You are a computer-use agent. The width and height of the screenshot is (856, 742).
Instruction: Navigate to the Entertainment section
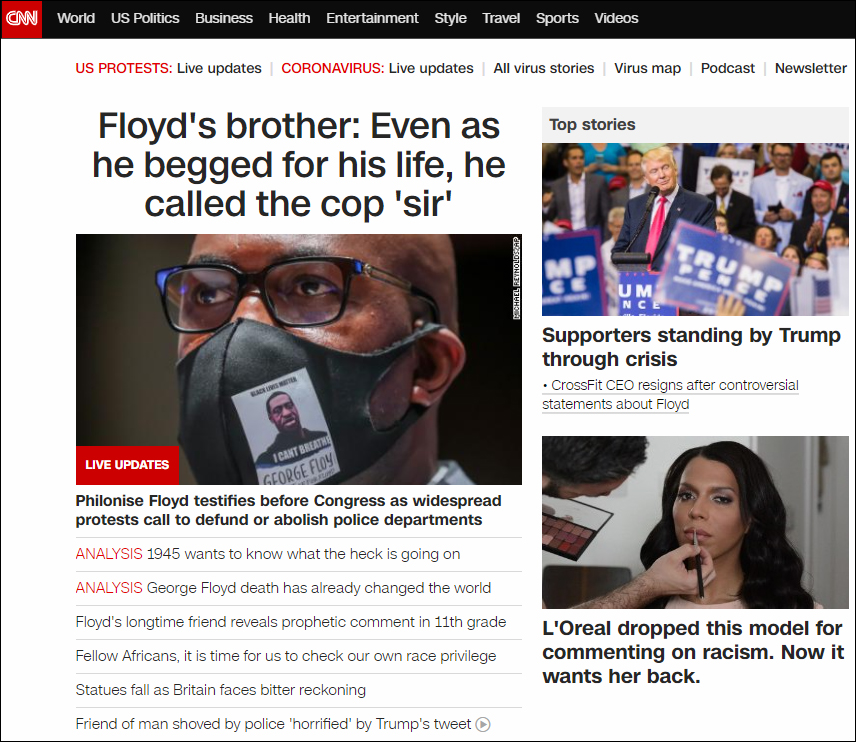point(372,18)
